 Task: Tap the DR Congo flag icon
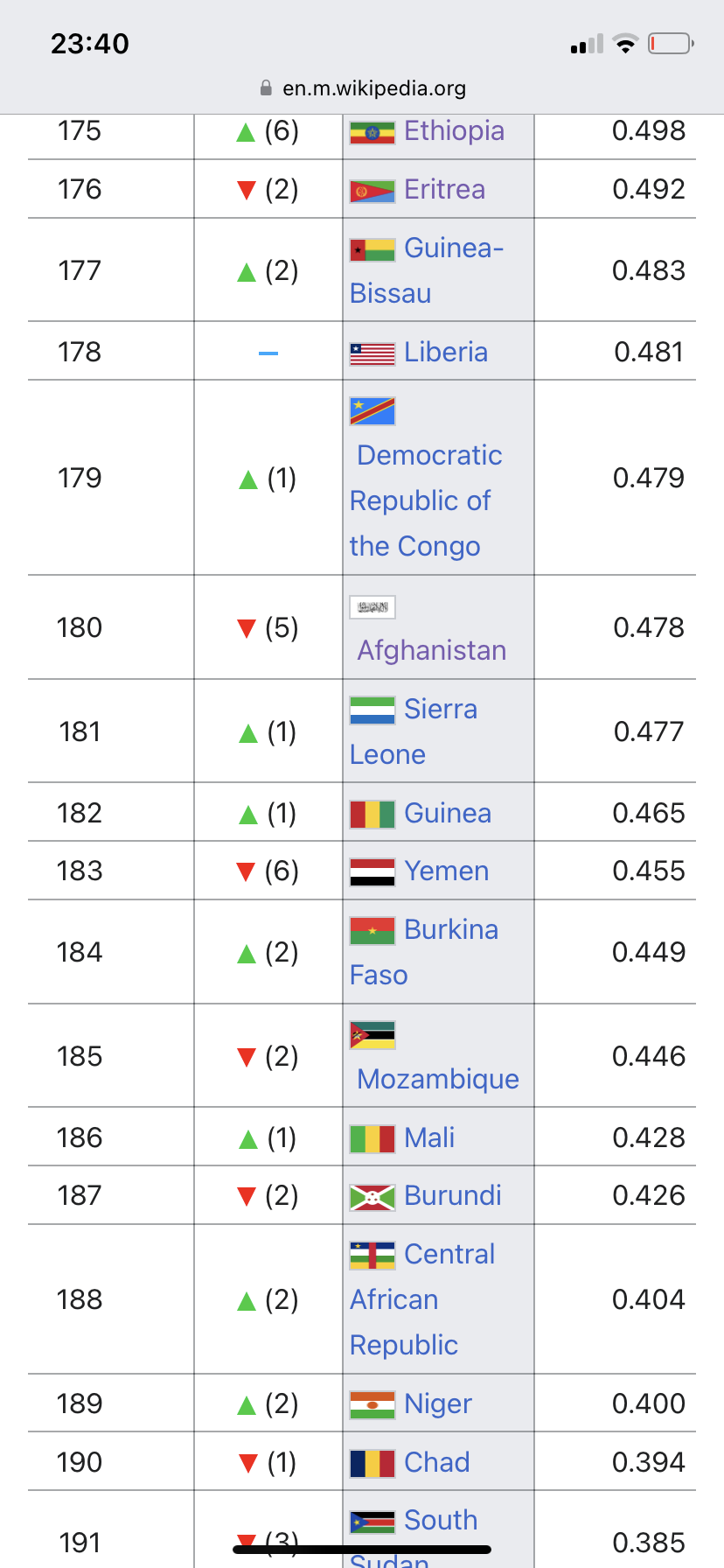coord(372,411)
